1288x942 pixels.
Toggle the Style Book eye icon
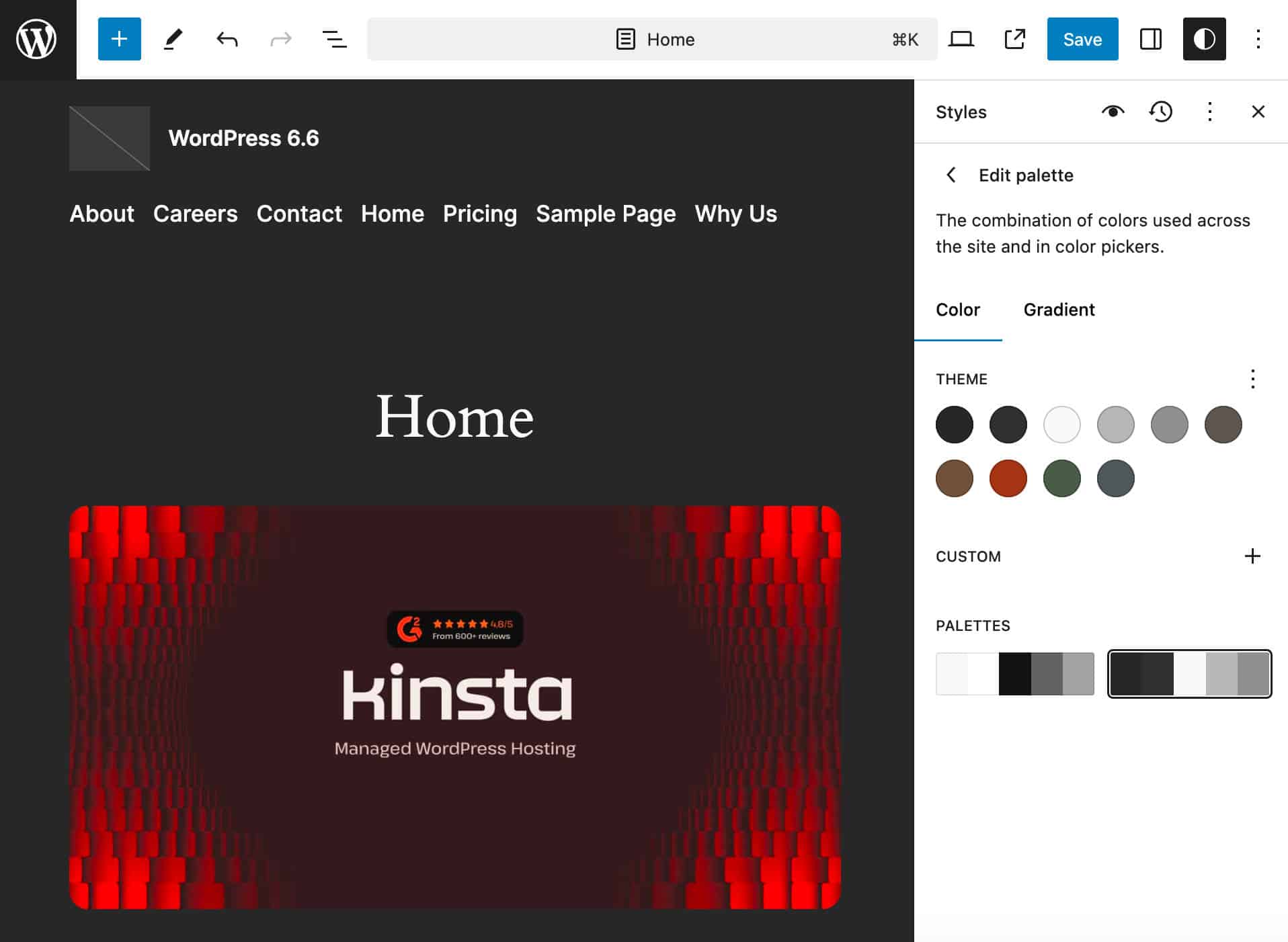pos(1113,112)
